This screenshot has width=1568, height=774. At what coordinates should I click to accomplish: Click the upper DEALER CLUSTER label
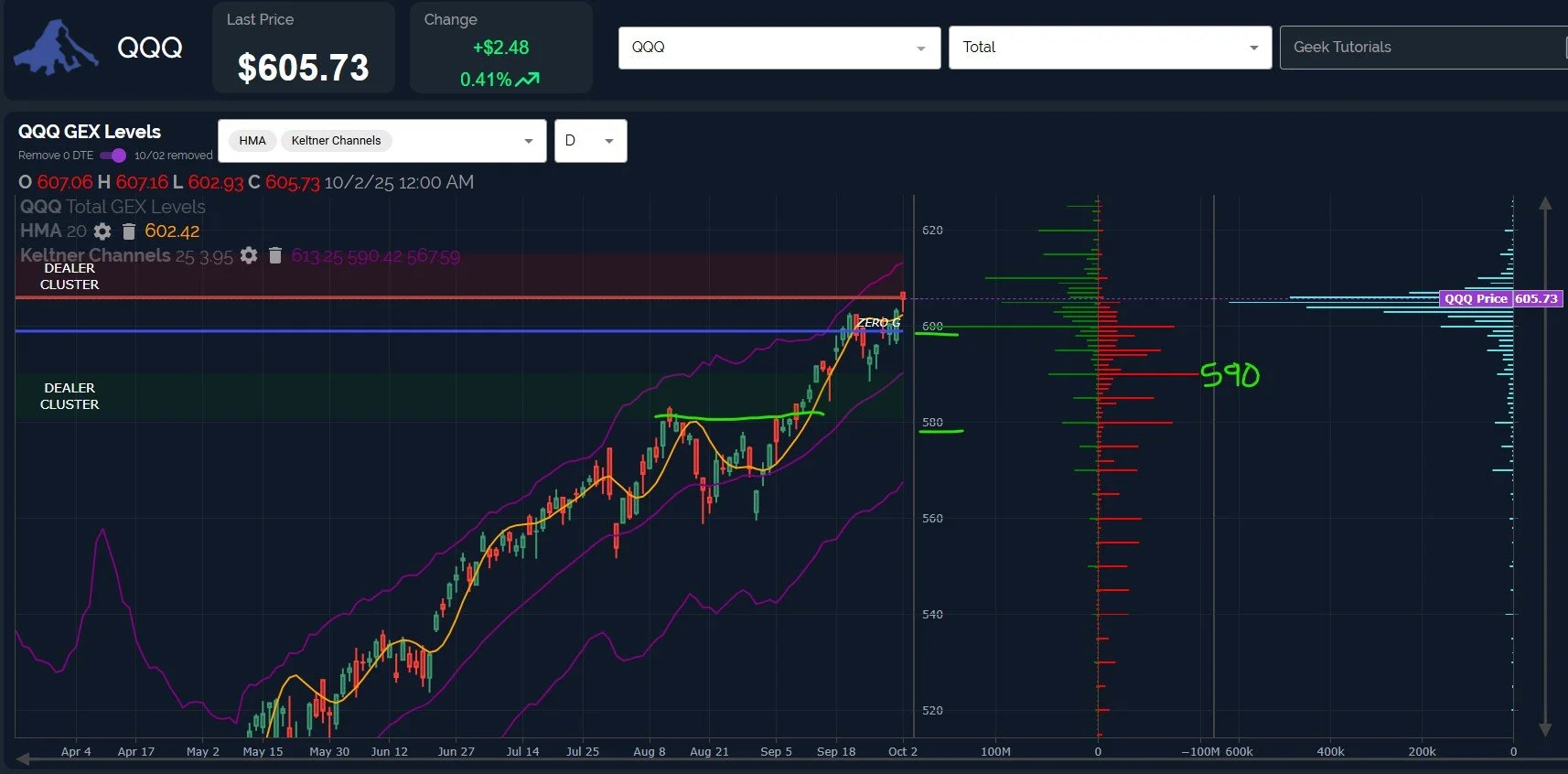(70, 276)
